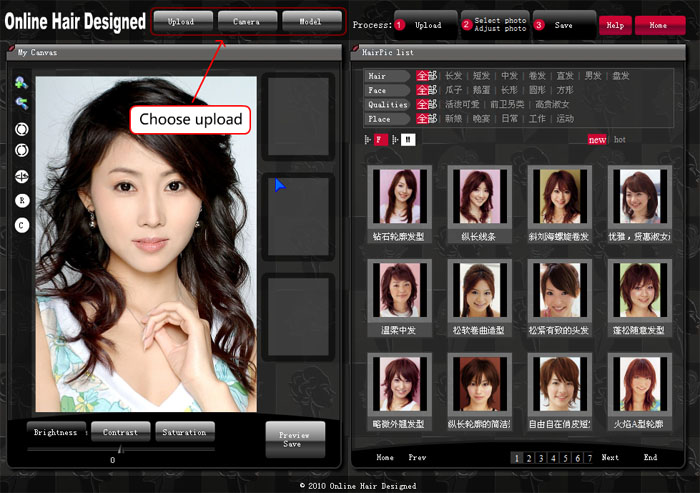Select the Brightness adjustment tab
700x493 pixels.
[56, 432]
